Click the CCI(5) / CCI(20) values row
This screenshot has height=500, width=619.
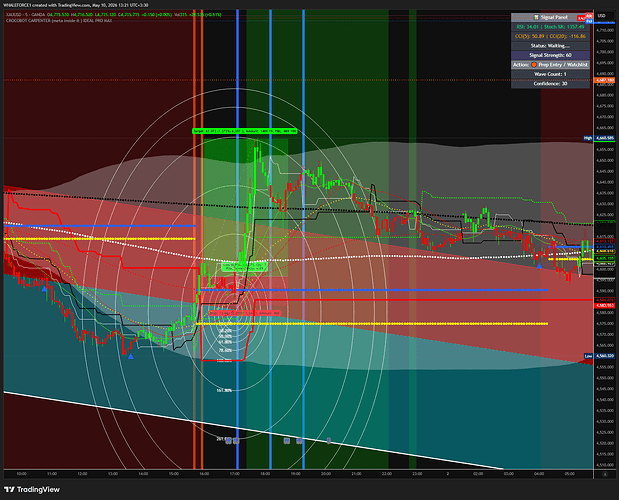click(x=550, y=36)
